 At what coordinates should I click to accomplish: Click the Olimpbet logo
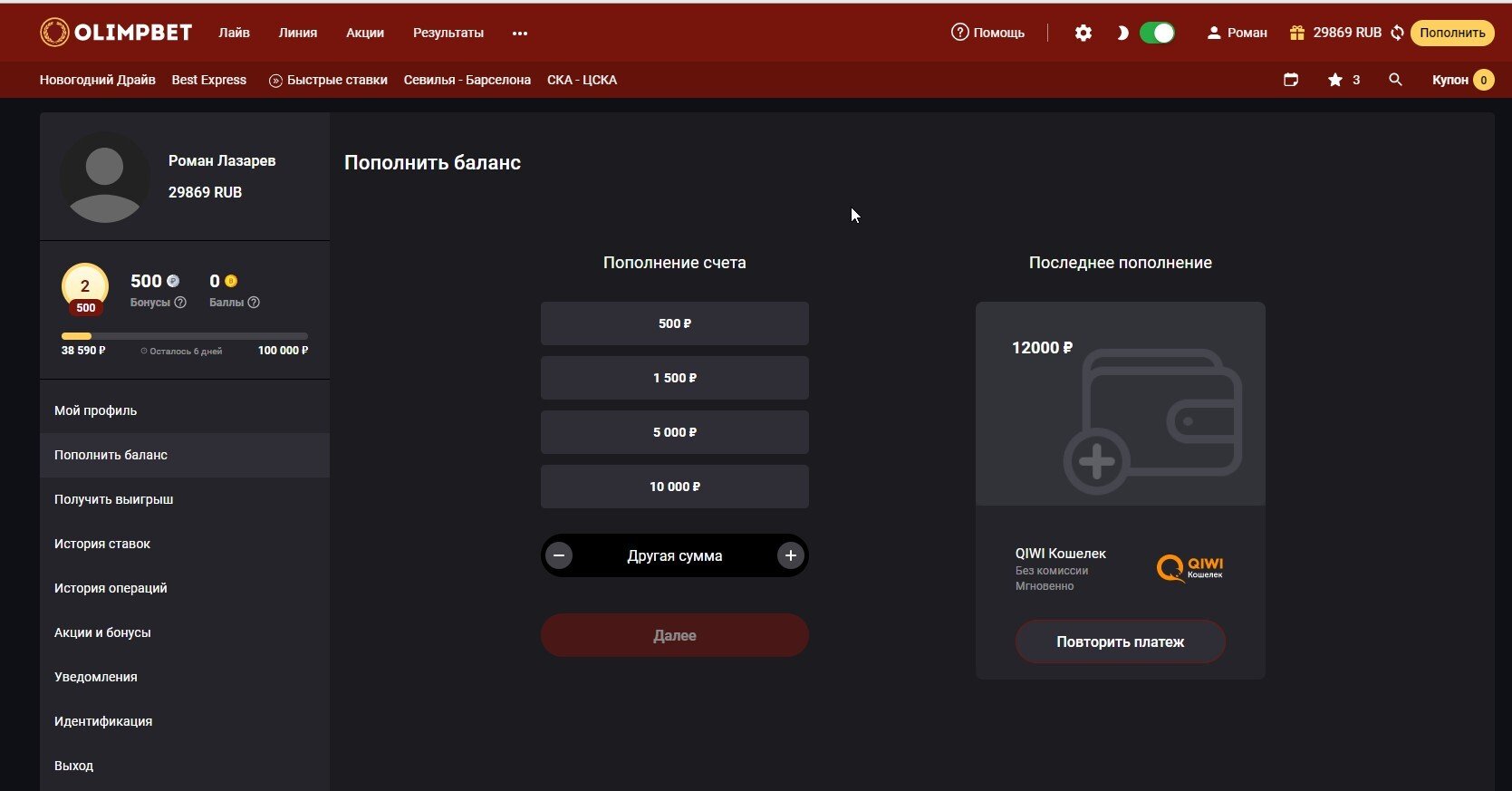click(x=116, y=33)
